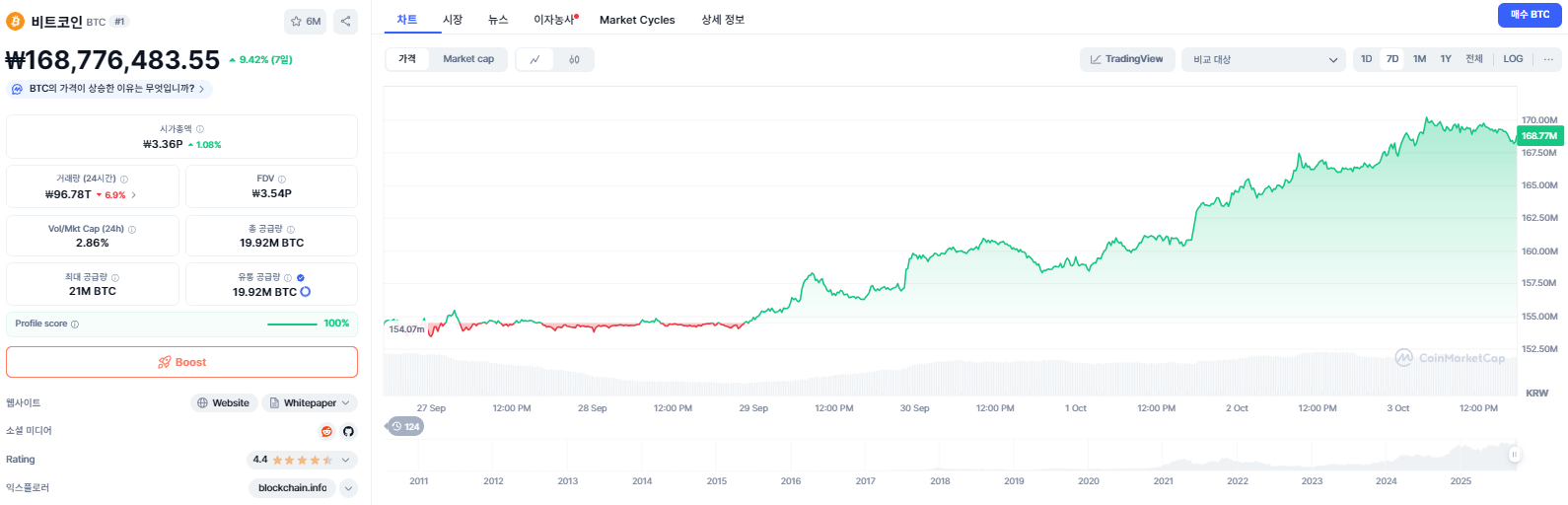
Task: Click the Boost button
Action: [x=181, y=362]
